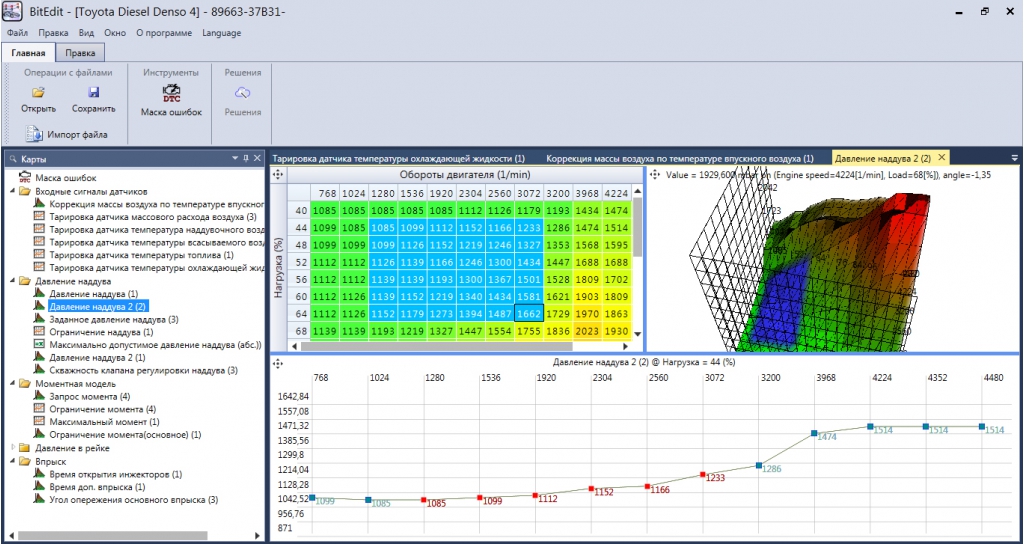
Task: Click graph point labeled 1474
Action: pos(814,433)
